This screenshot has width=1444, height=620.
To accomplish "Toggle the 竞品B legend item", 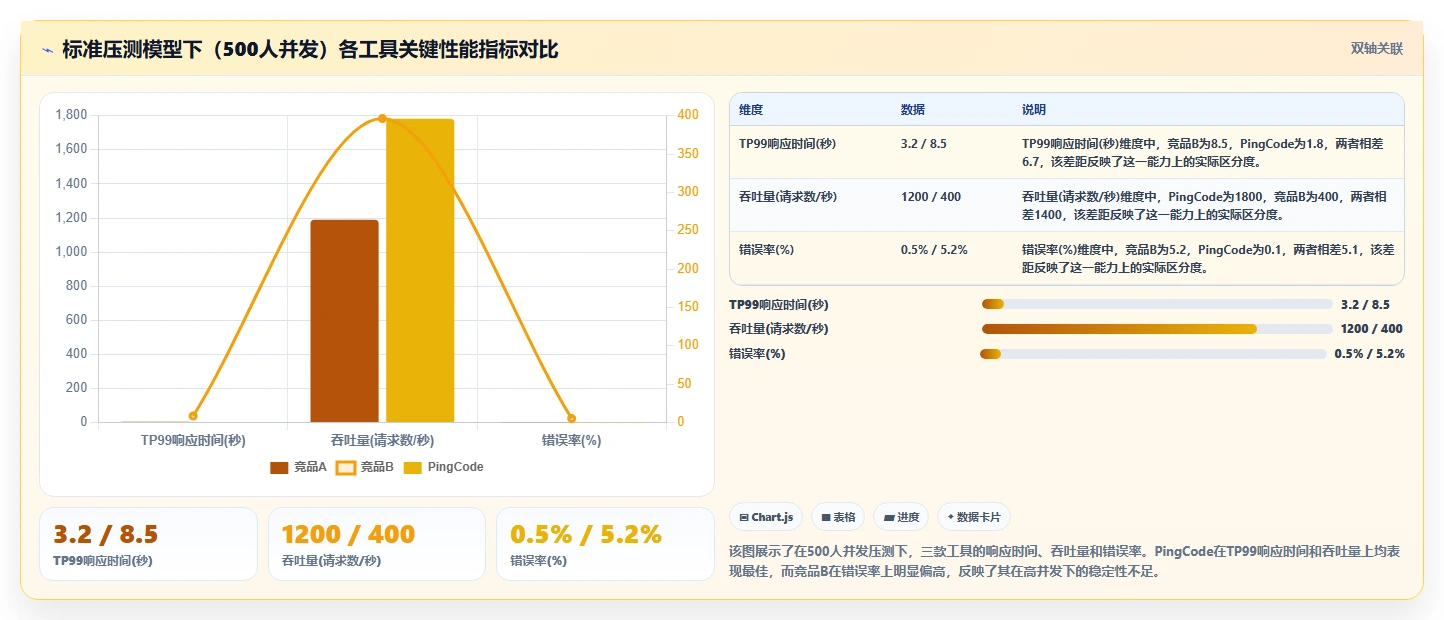I will [x=365, y=467].
